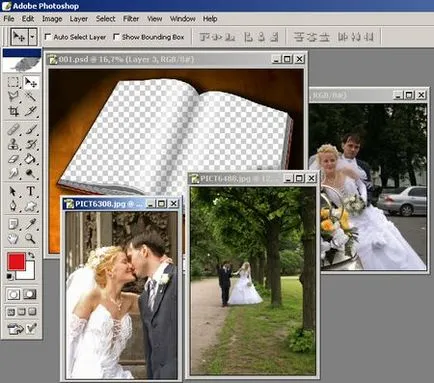Image resolution: width=434 pixels, height=383 pixels.
Task: Pick the Lasso tool
Action: pos(13,97)
